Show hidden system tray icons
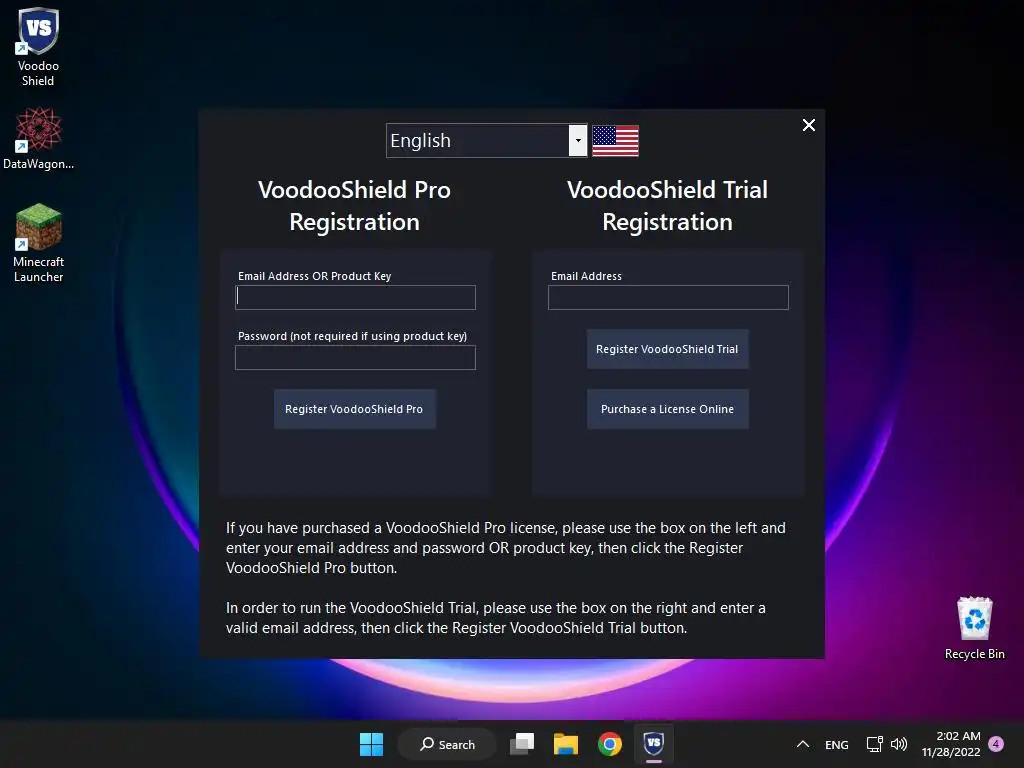Viewport: 1024px width, 768px height. pyautogui.click(x=803, y=744)
